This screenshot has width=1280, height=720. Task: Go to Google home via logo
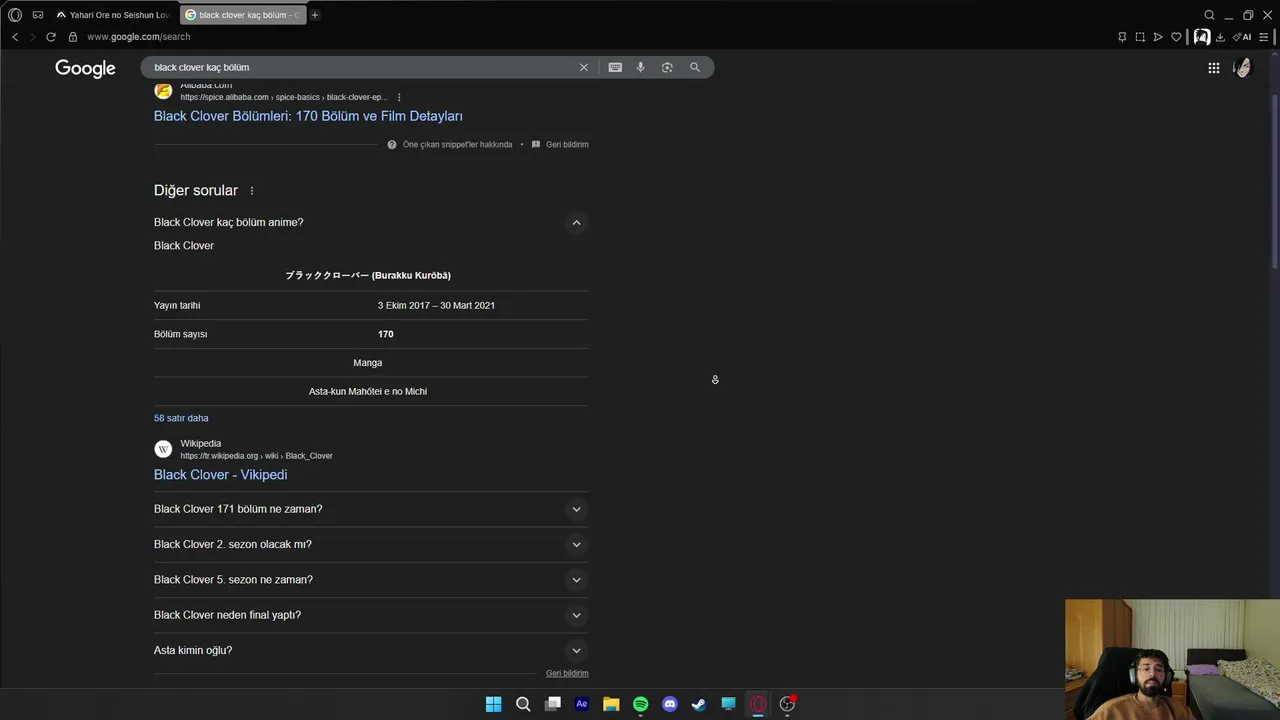click(85, 68)
